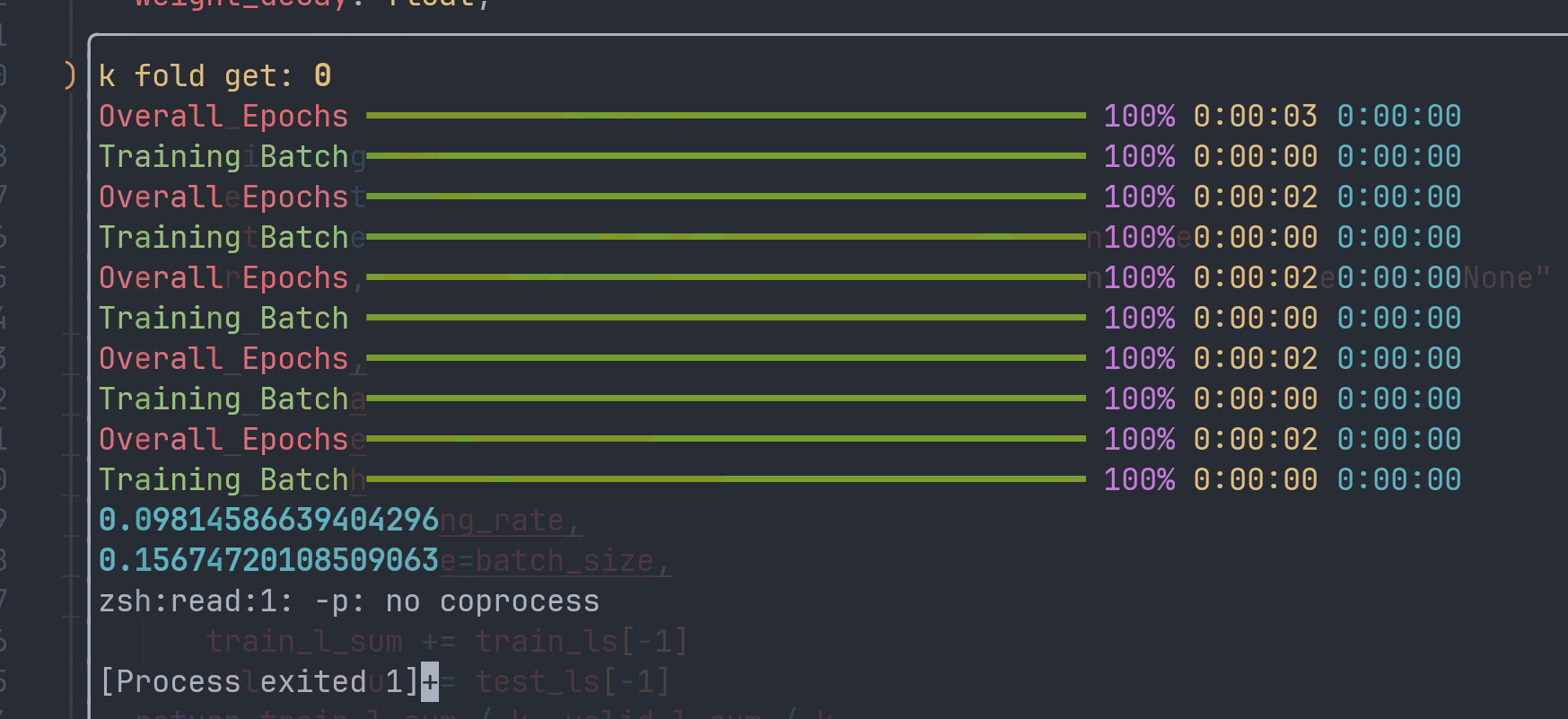The image size is (1568, 719).
Task: Click the cursor block after Process exited
Action: click(x=430, y=681)
